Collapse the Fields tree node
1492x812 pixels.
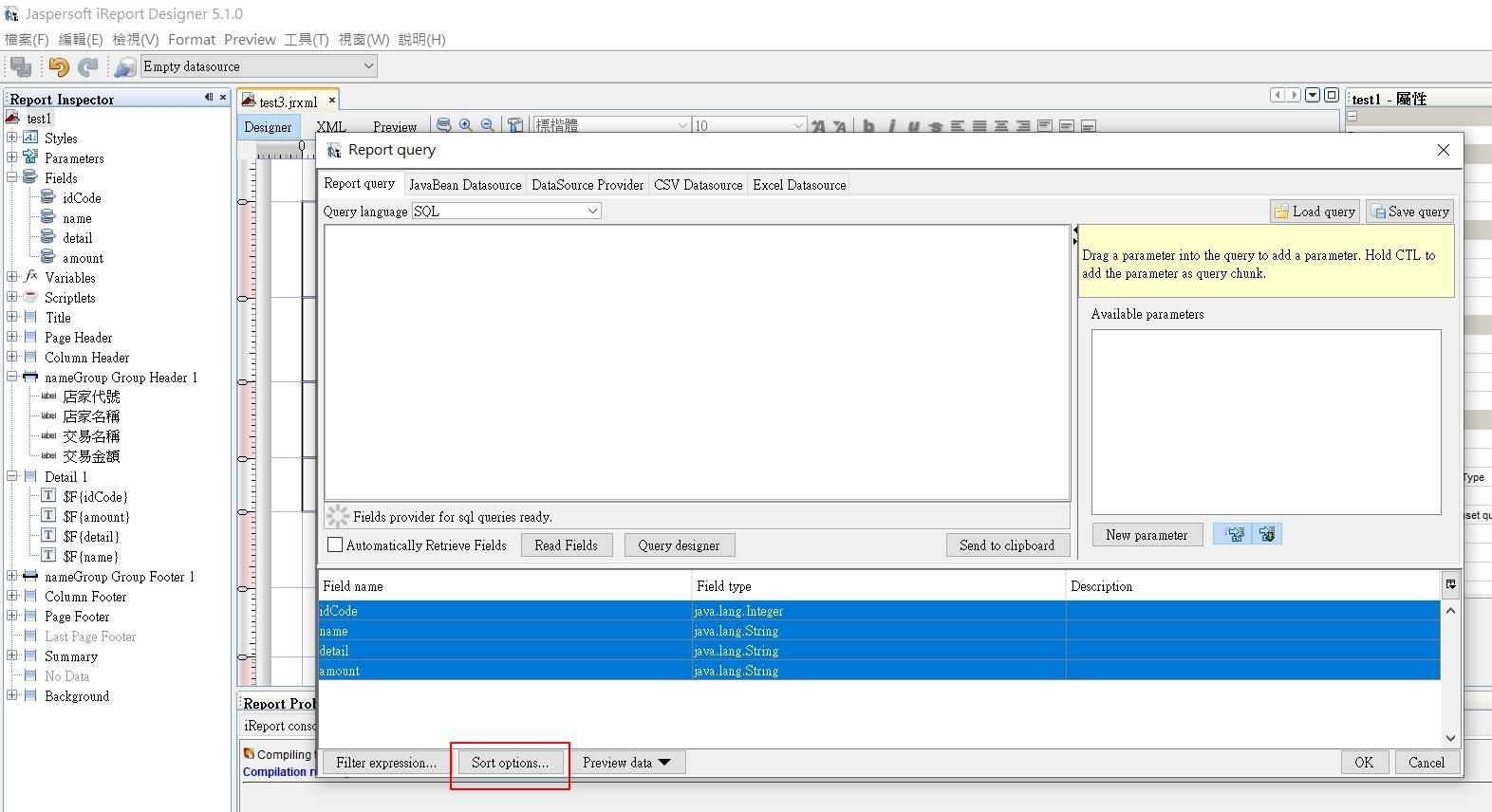coord(12,177)
